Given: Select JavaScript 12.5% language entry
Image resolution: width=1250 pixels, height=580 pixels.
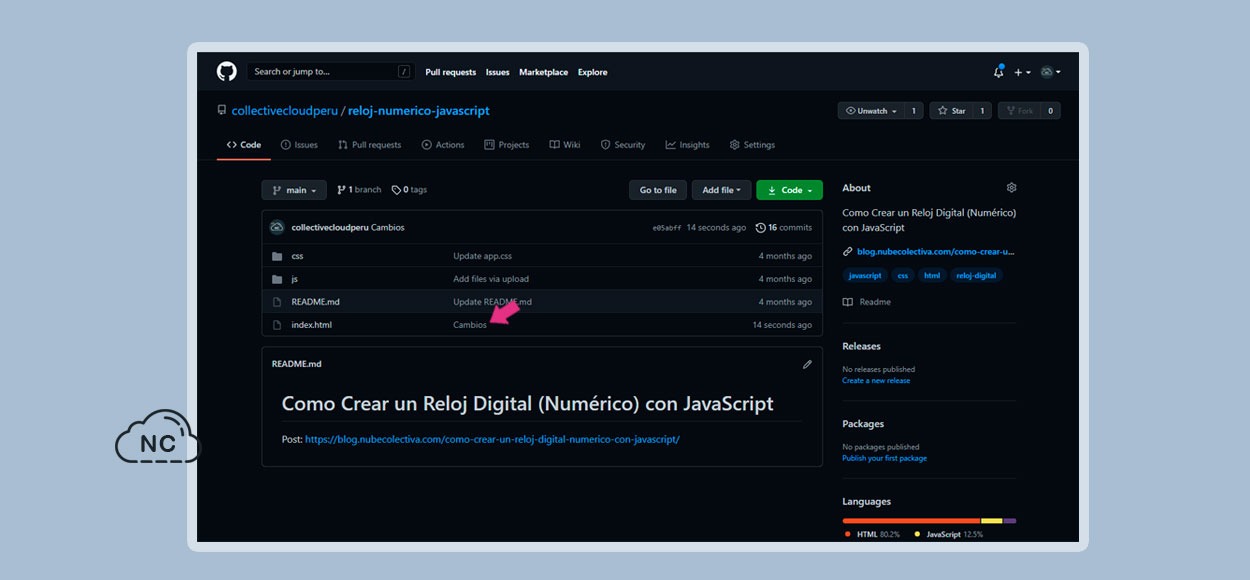Looking at the screenshot, I should pyautogui.click(x=948, y=534).
